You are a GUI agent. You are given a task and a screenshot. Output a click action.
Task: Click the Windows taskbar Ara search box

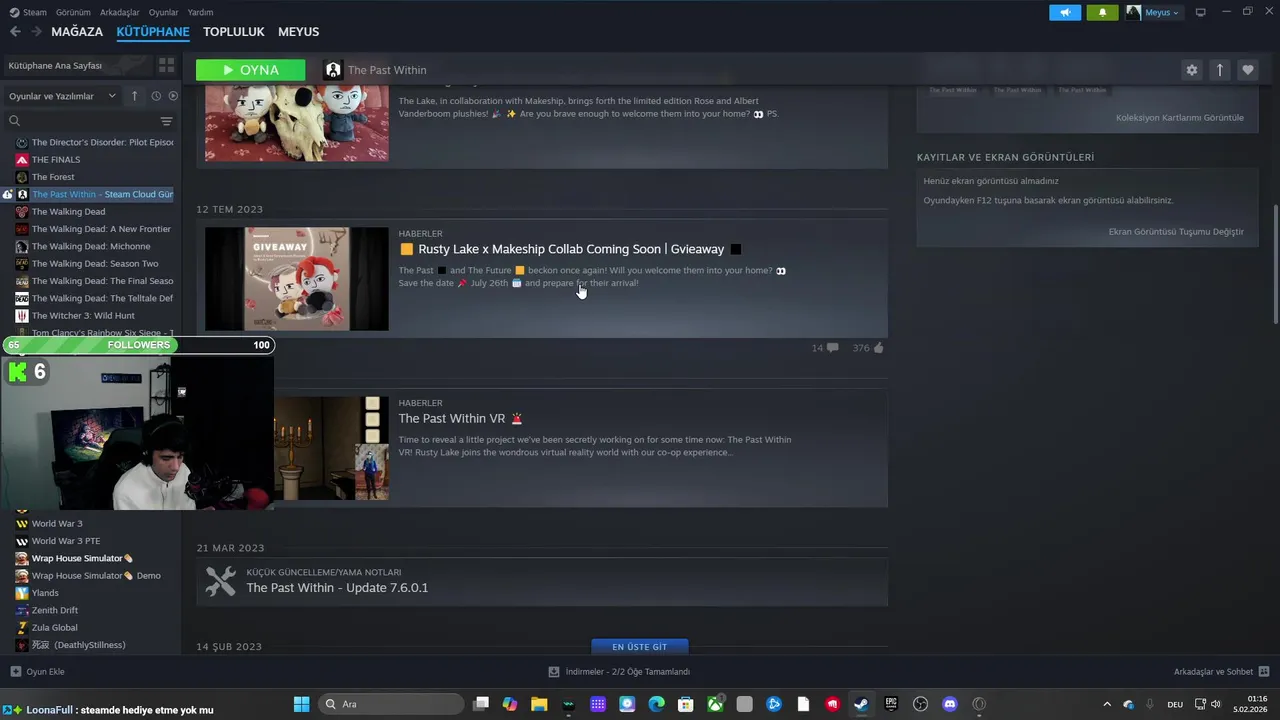point(392,704)
